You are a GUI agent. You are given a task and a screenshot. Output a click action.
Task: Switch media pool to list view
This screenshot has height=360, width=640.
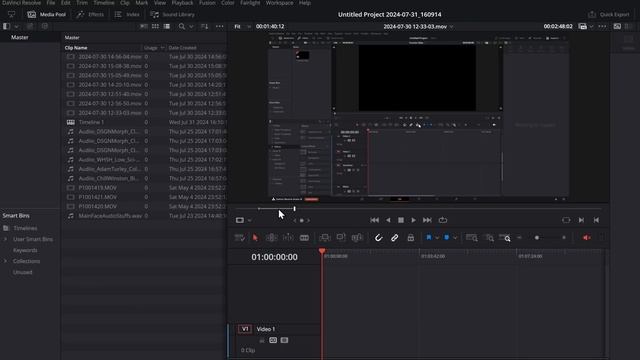click(x=167, y=26)
